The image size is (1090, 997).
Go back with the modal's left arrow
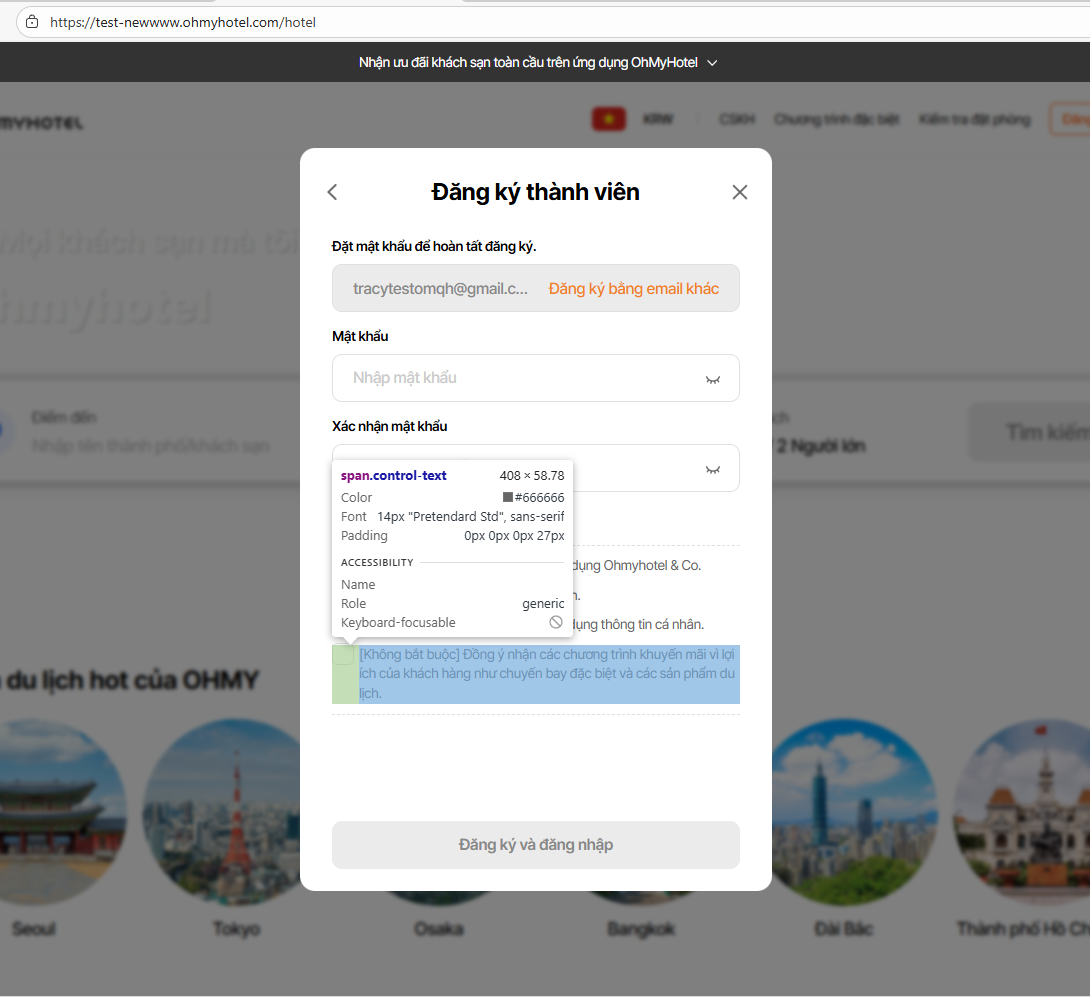[x=332, y=192]
